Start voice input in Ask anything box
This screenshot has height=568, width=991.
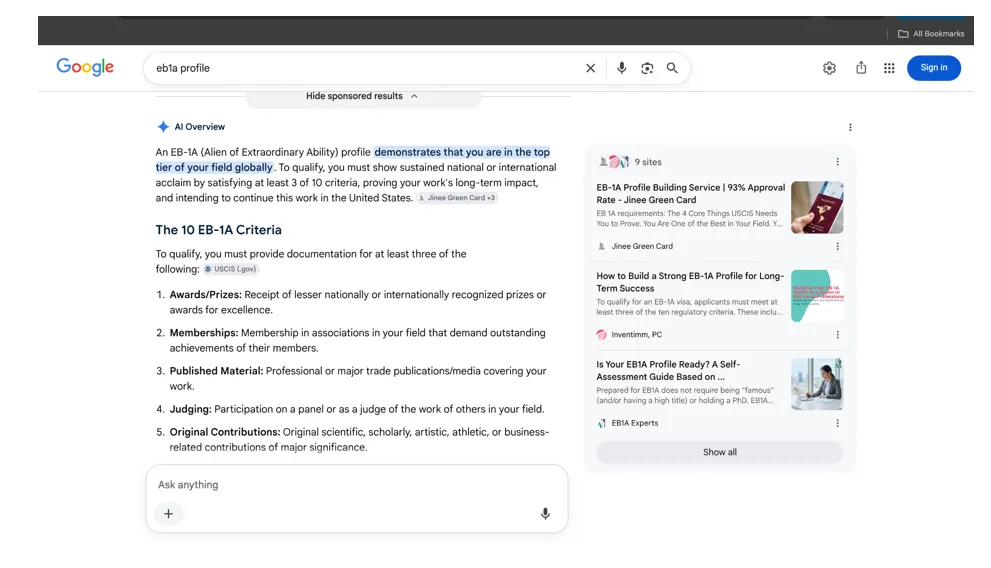click(545, 514)
